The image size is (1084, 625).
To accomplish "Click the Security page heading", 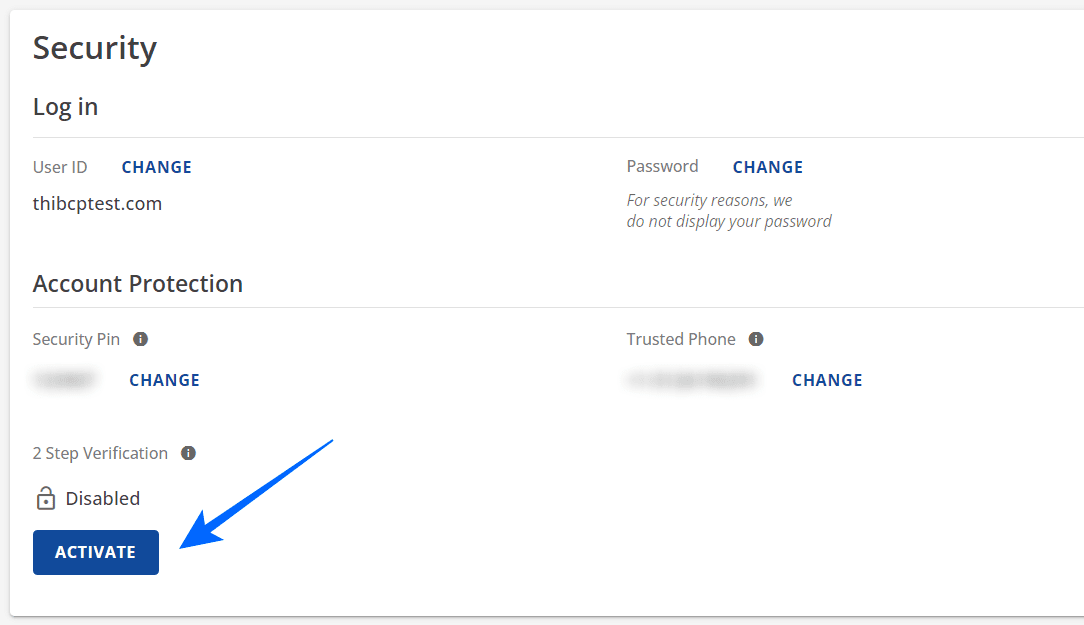I will pyautogui.click(x=94, y=47).
